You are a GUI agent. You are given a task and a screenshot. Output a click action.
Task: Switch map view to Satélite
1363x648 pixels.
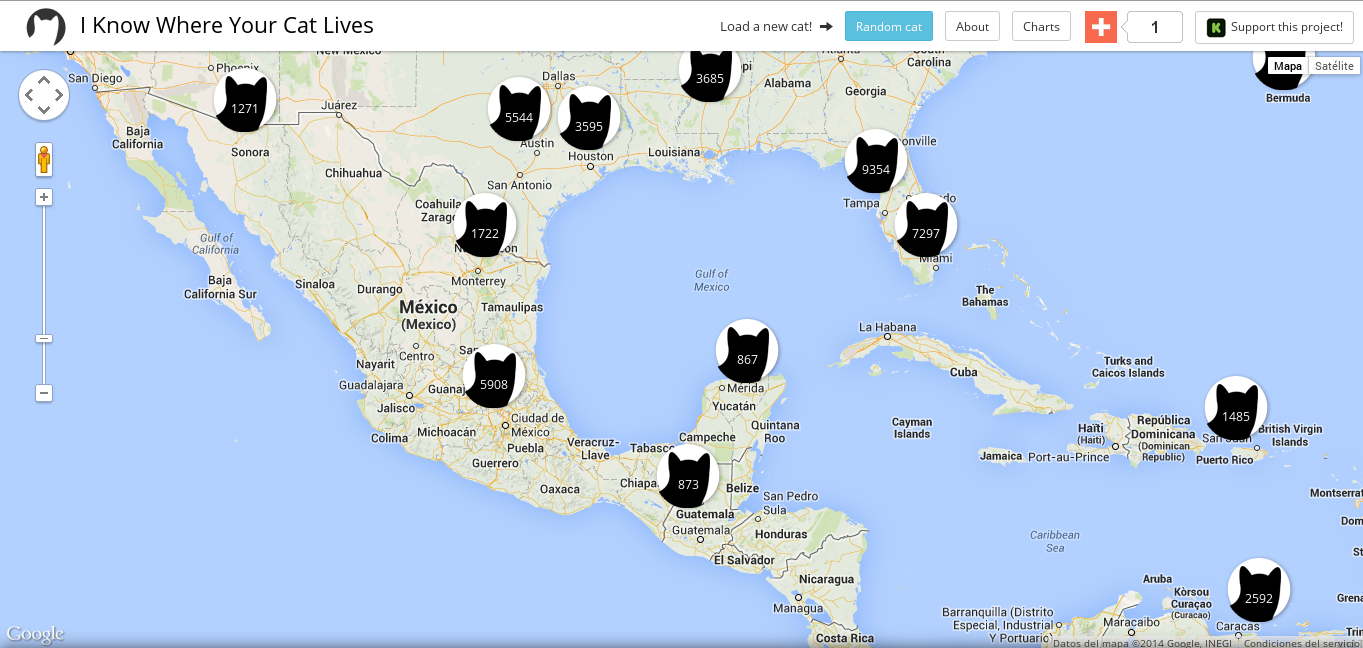(x=1334, y=66)
